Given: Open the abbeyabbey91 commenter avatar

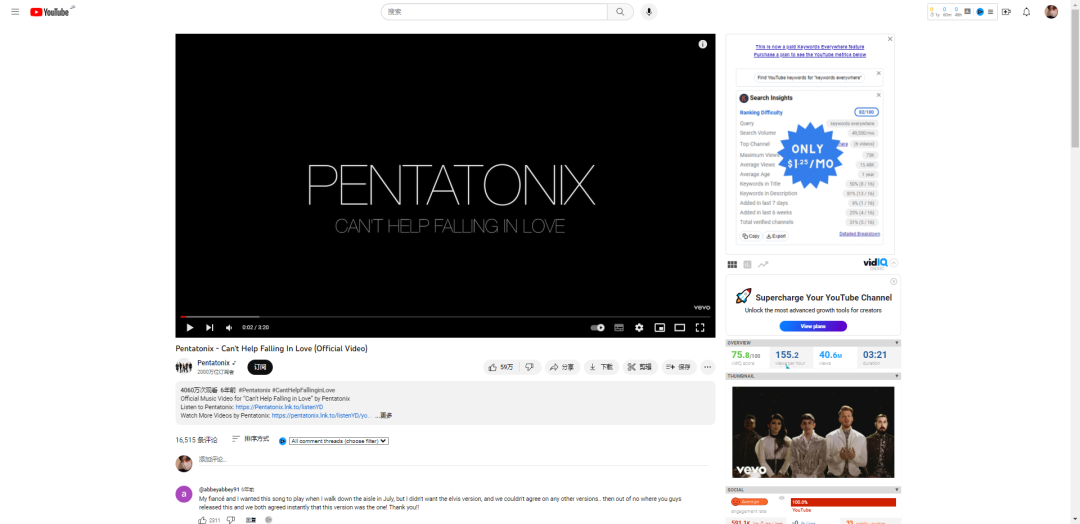Looking at the screenshot, I should pyautogui.click(x=184, y=494).
